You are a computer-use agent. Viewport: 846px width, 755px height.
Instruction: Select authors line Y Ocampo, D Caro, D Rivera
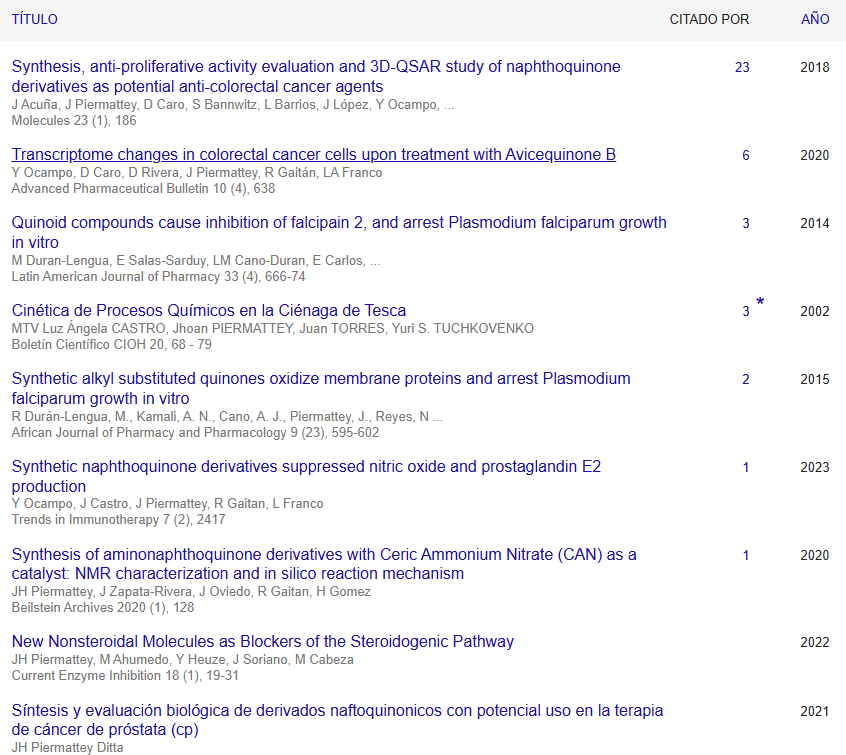click(197, 173)
